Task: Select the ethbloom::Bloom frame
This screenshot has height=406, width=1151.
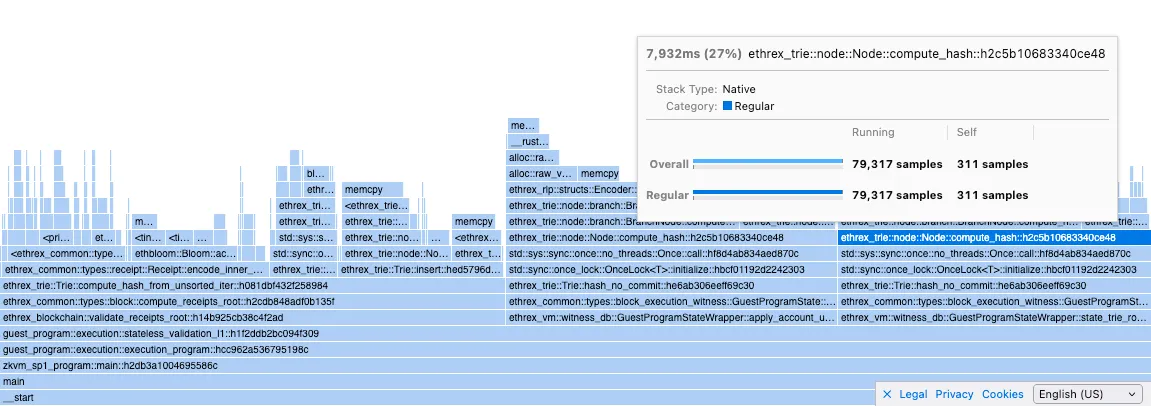Action: pos(185,254)
